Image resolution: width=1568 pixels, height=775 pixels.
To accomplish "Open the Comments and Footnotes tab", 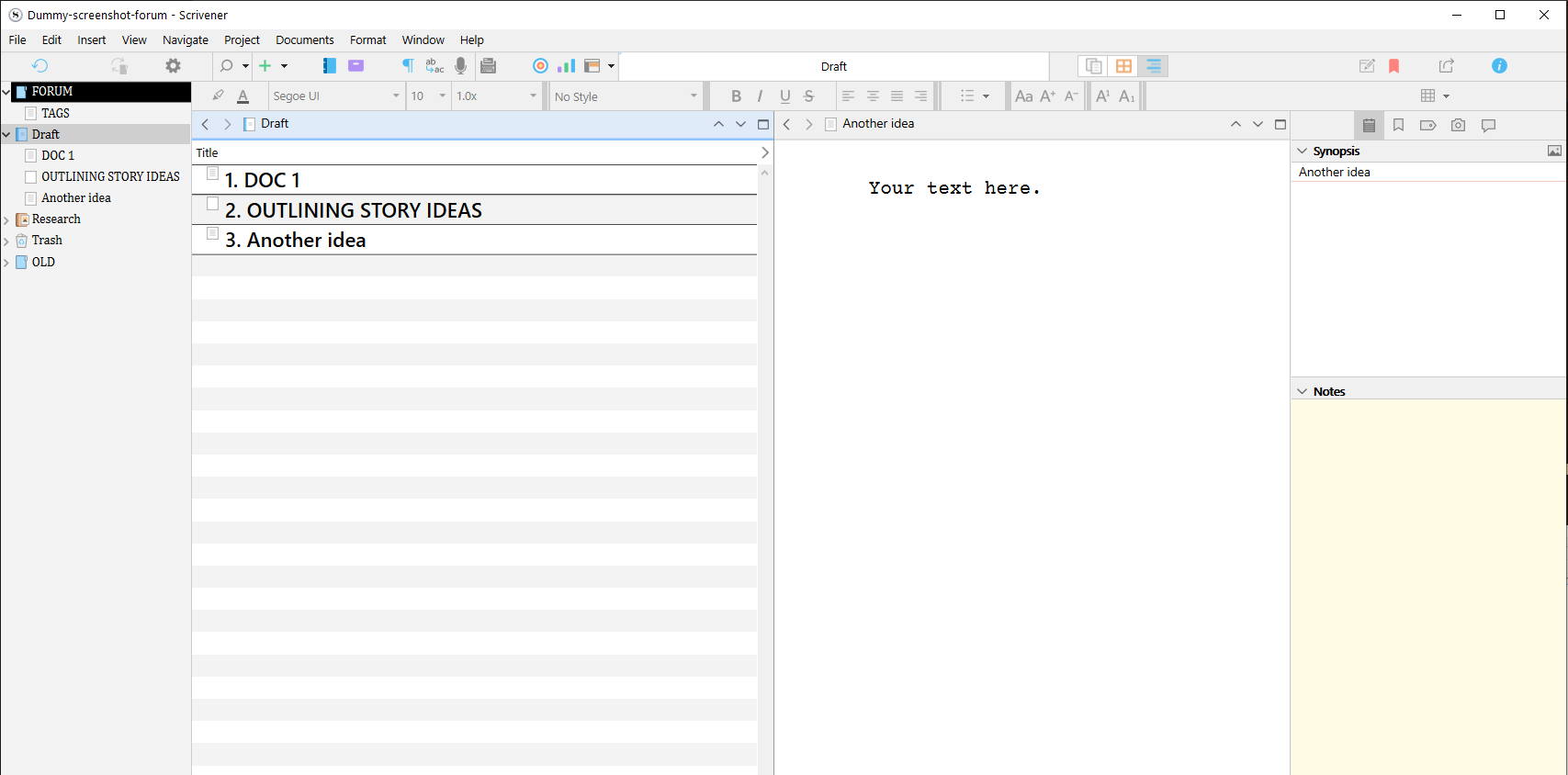I will [x=1488, y=126].
